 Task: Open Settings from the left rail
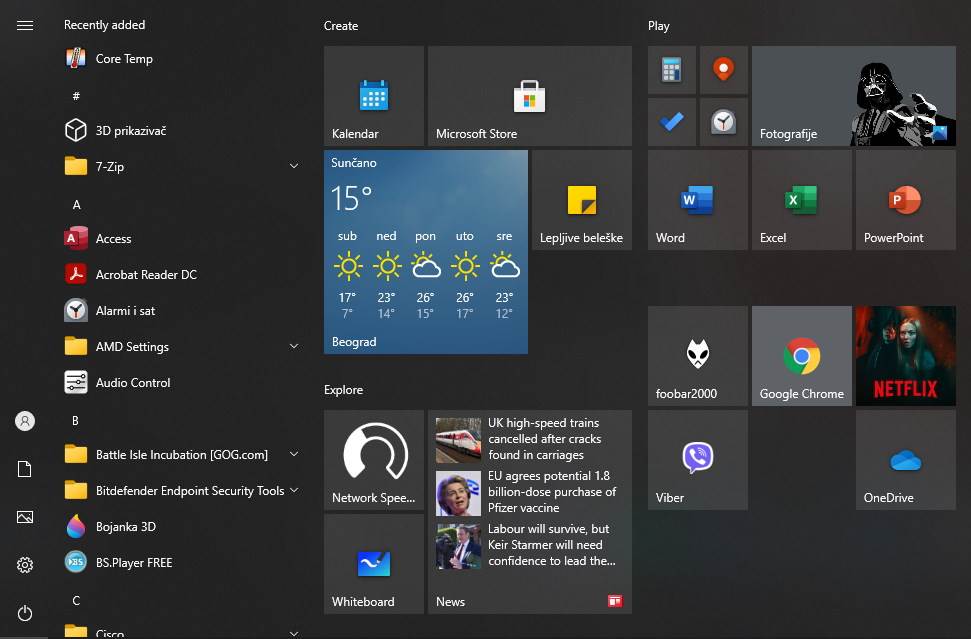tap(24, 565)
